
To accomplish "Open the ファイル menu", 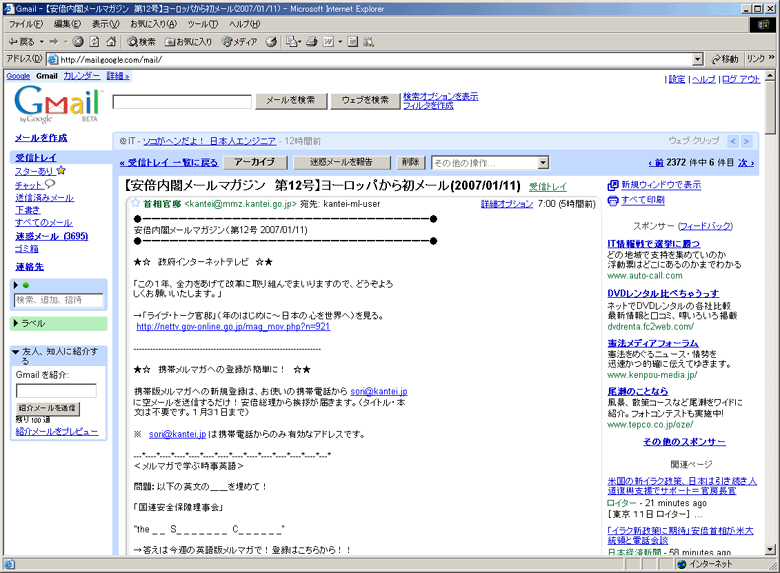I will coord(26,24).
